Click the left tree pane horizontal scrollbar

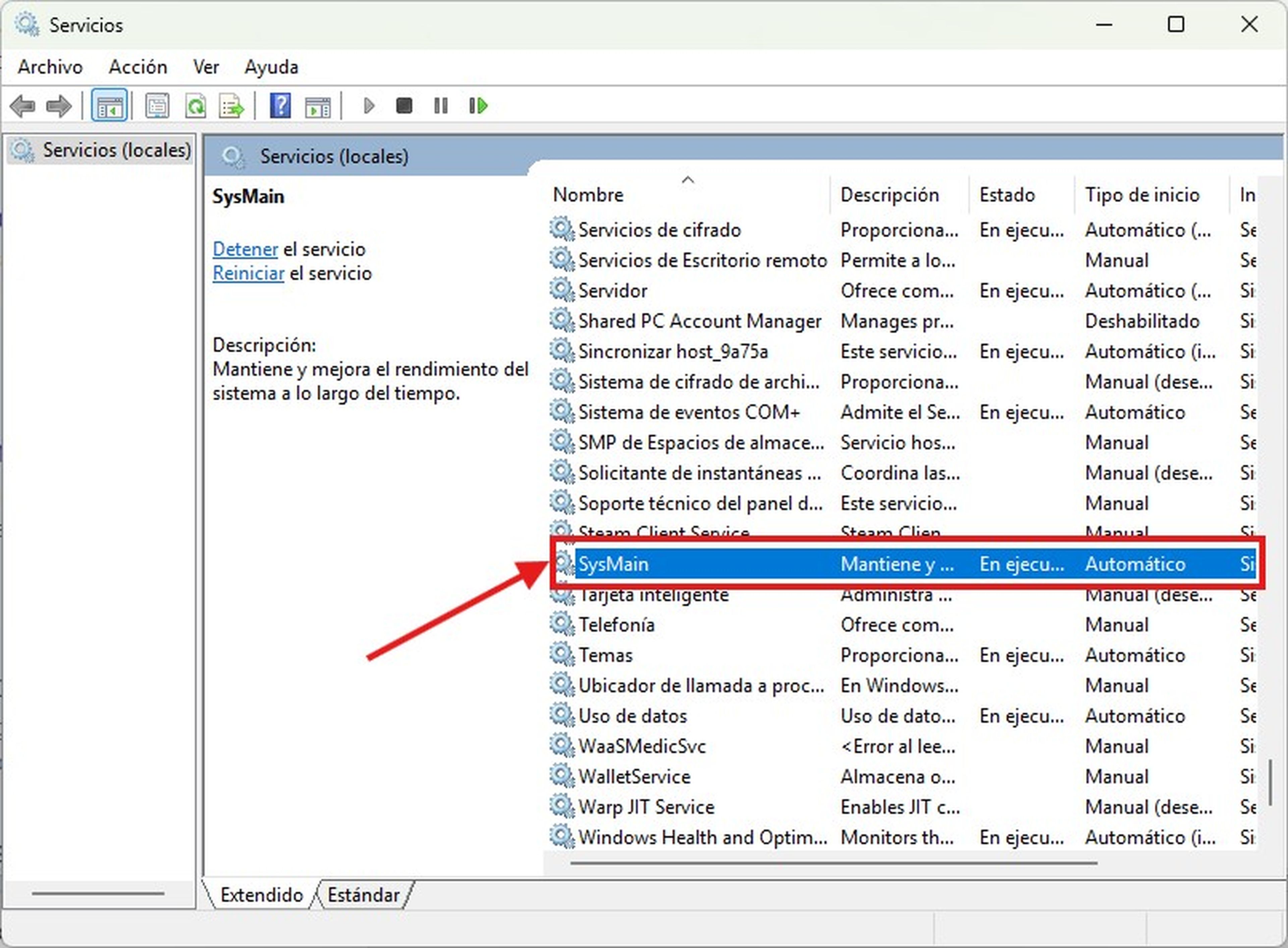coord(98,893)
